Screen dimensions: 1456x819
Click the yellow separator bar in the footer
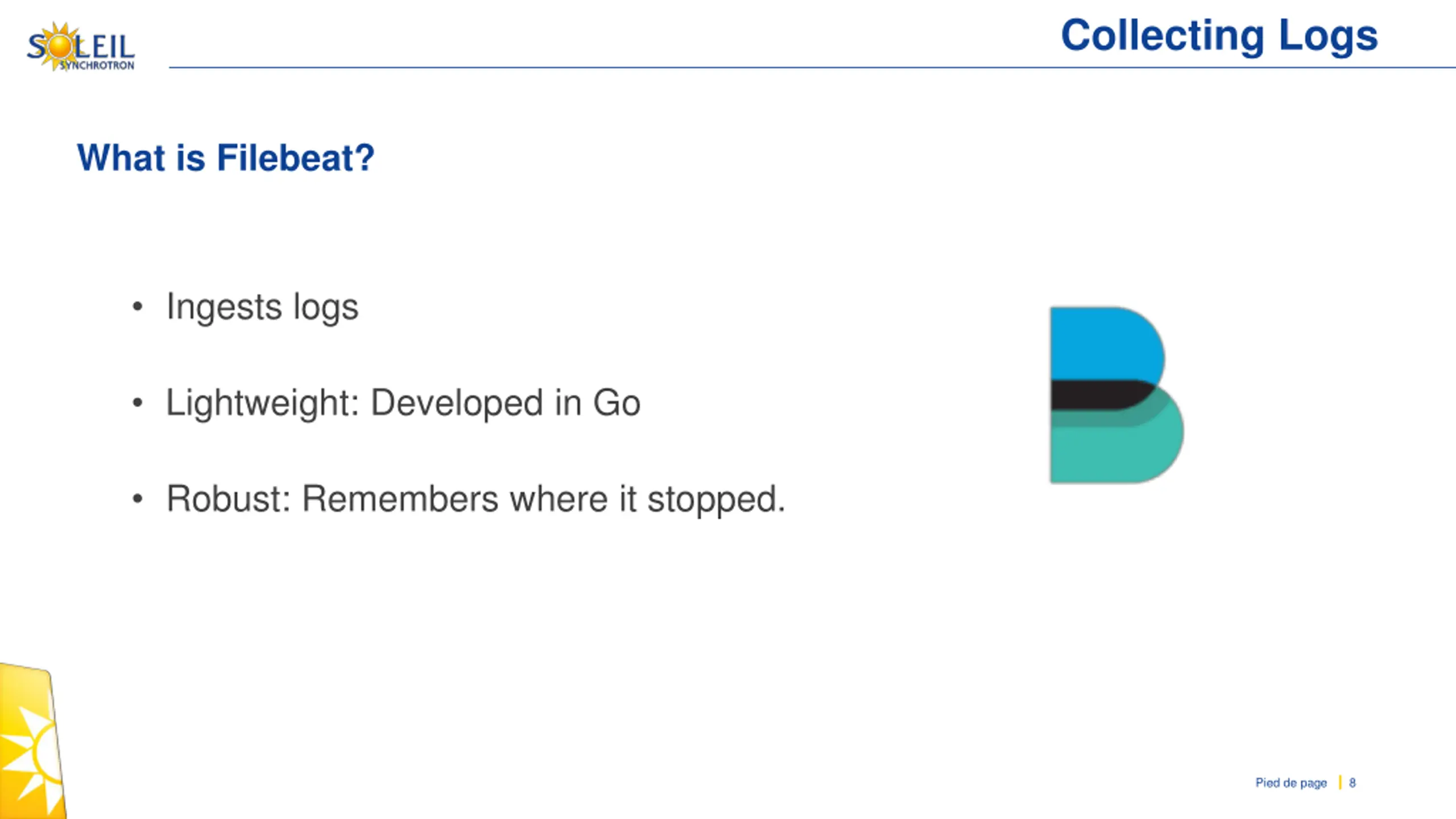click(1340, 783)
